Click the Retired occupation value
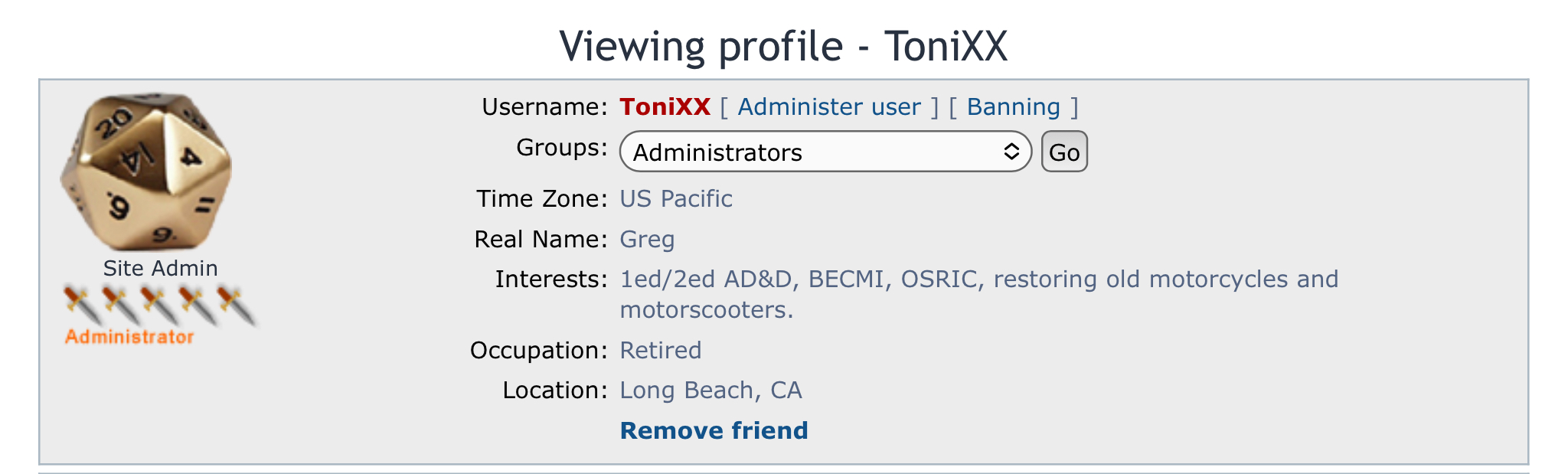1568x474 pixels. (661, 350)
